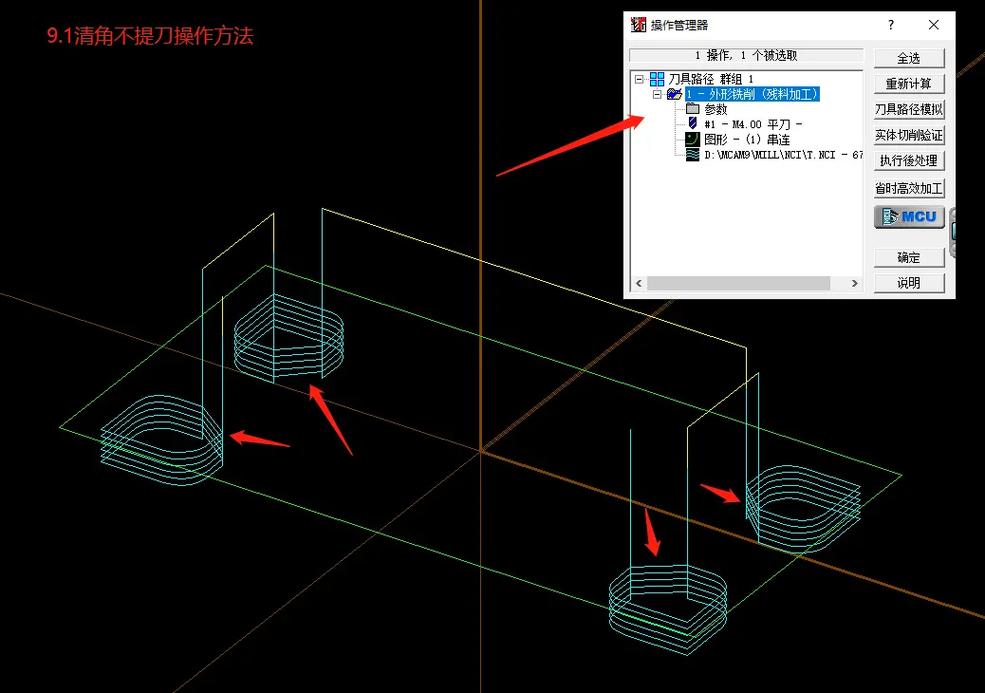Confirm with the 确定 button
985x693 pixels.
[909, 257]
